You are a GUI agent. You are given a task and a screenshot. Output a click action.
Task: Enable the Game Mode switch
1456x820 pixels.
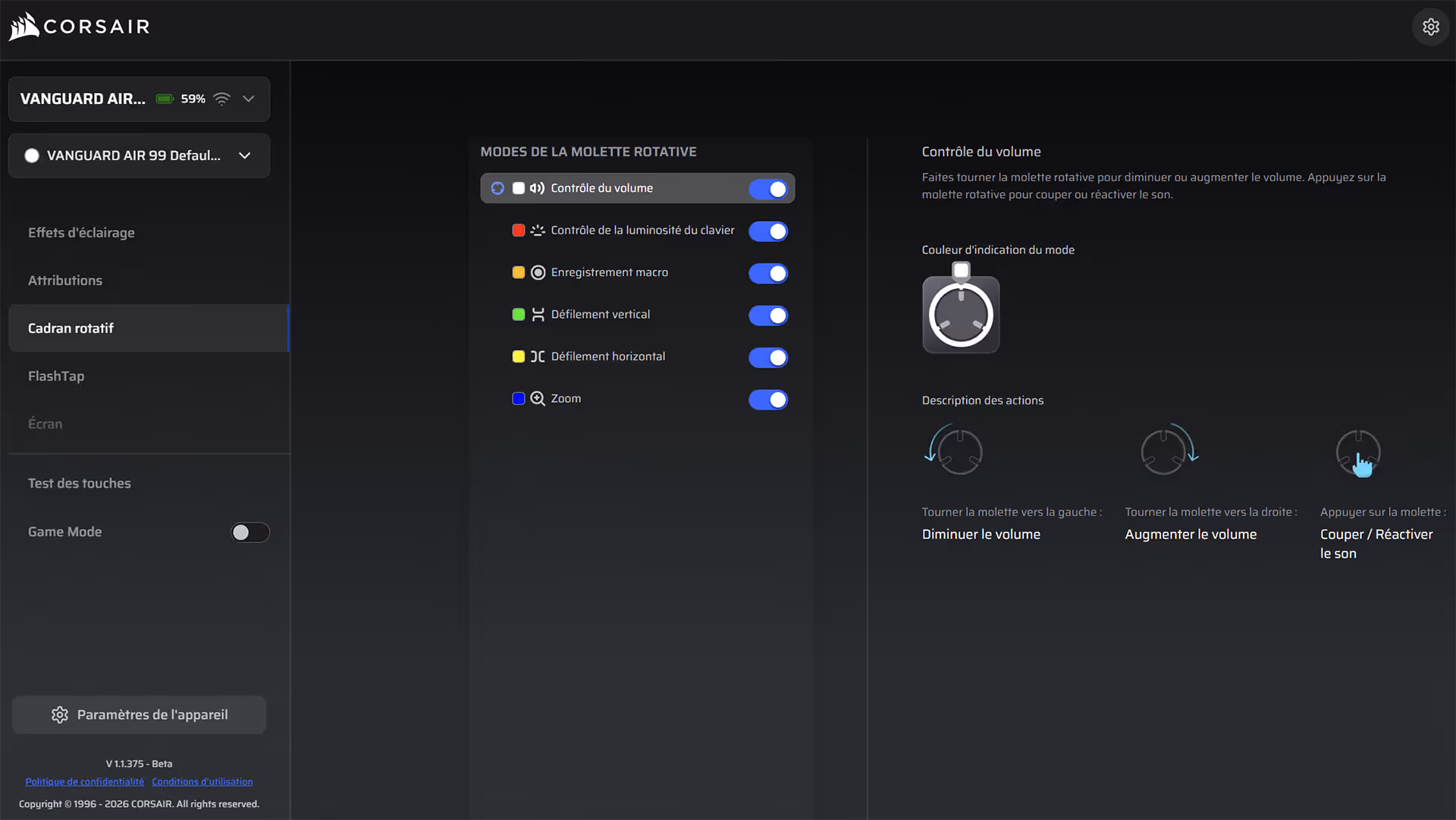click(x=250, y=533)
